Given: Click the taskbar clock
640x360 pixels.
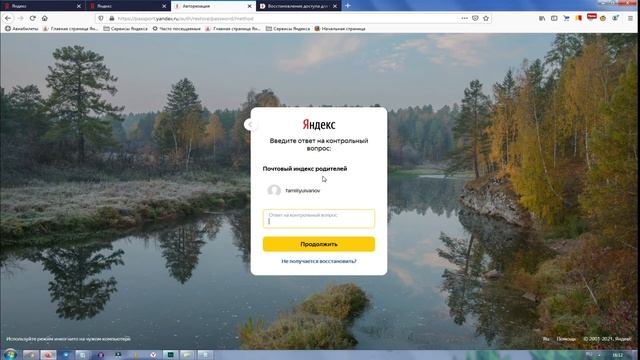Looking at the screenshot, I should (618, 355).
